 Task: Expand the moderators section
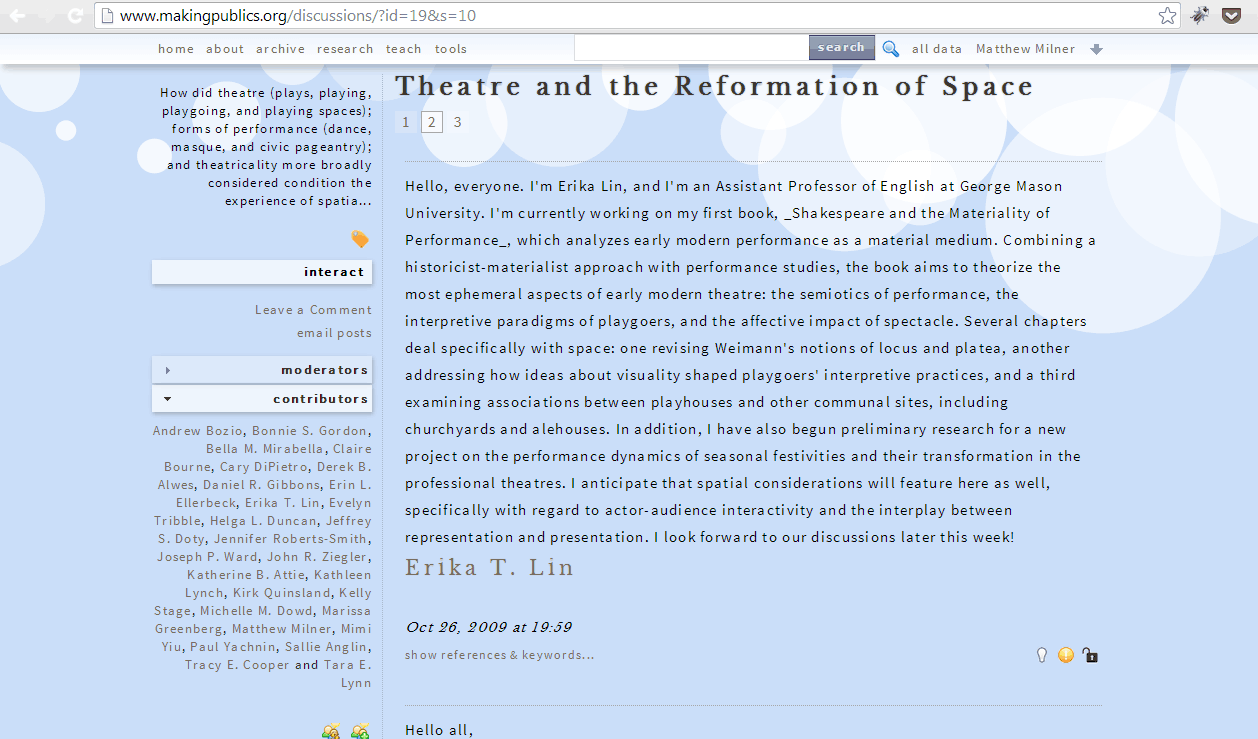pos(262,370)
